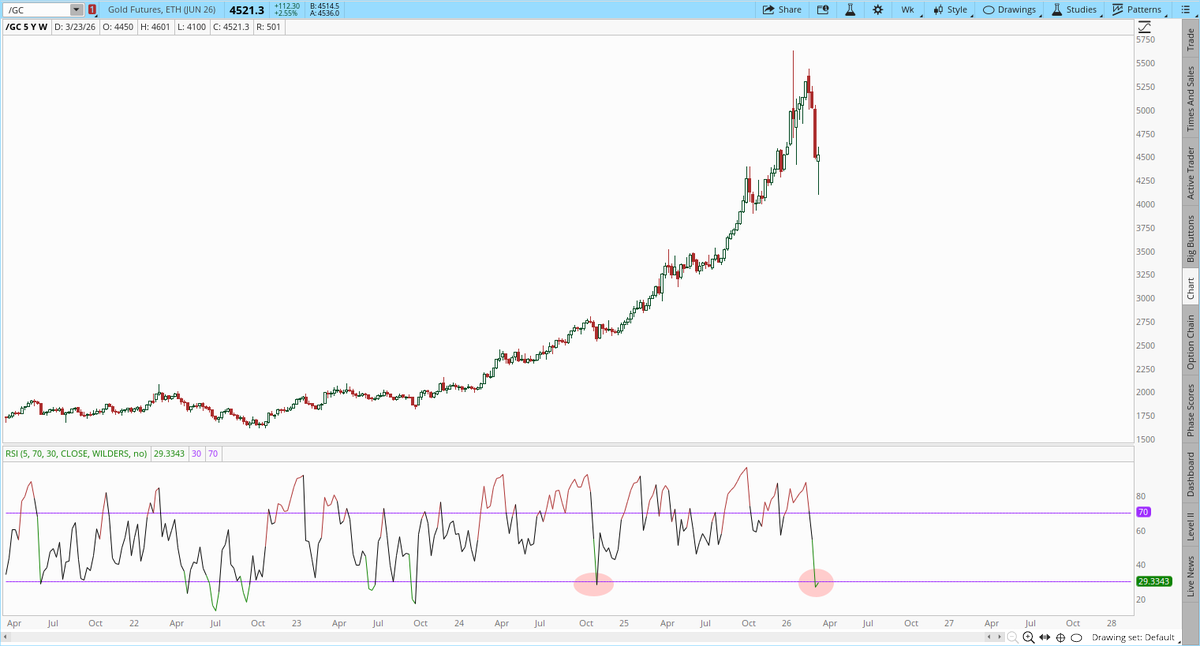Click the 5750 price axis label
Viewport: 1200px width, 646px height.
[1146, 41]
